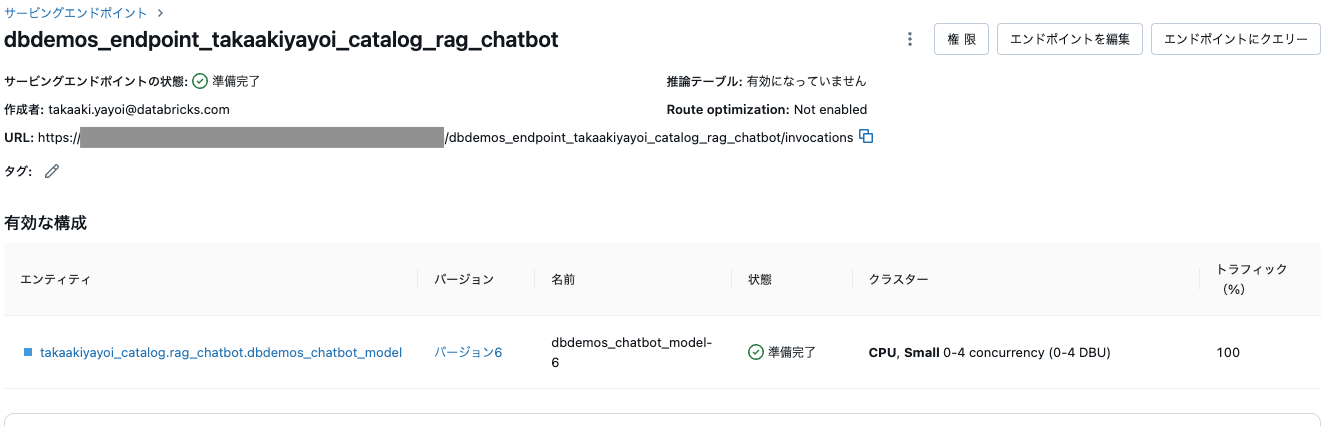Copy the endpoint invocations URL
Viewport: 1333px width, 426px height.
[867, 137]
